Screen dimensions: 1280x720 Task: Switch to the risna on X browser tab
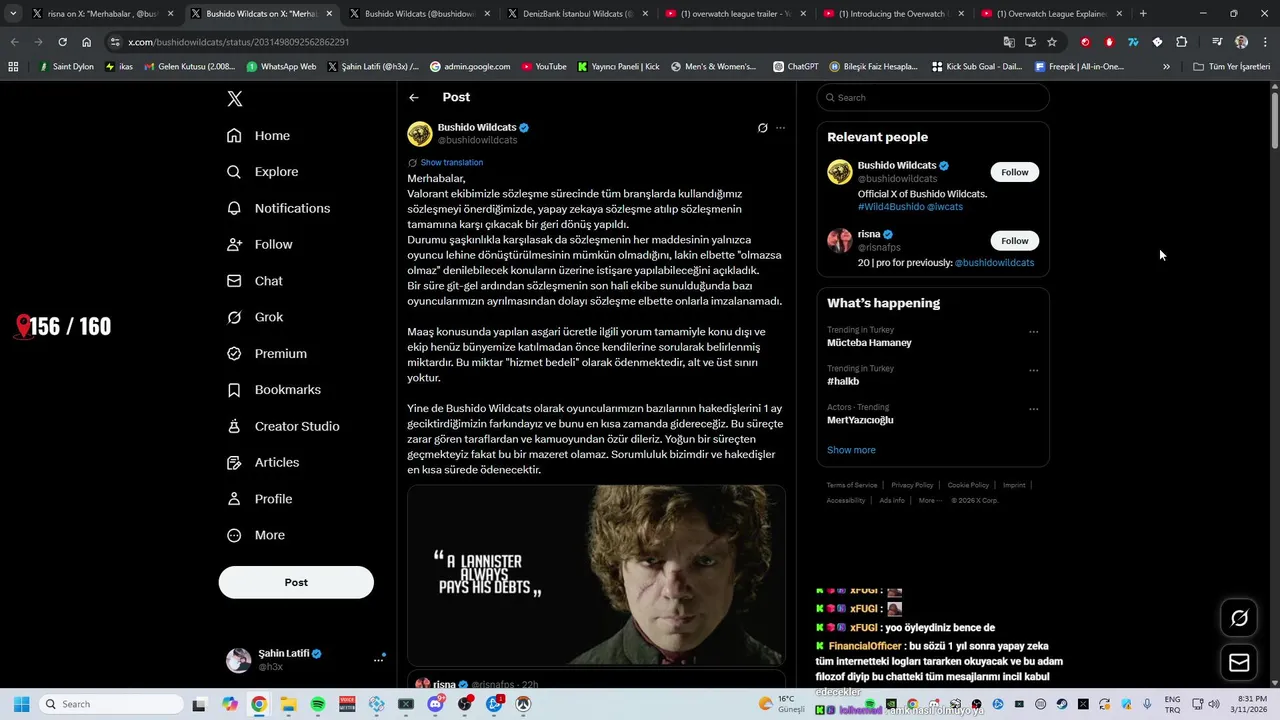coord(104,14)
